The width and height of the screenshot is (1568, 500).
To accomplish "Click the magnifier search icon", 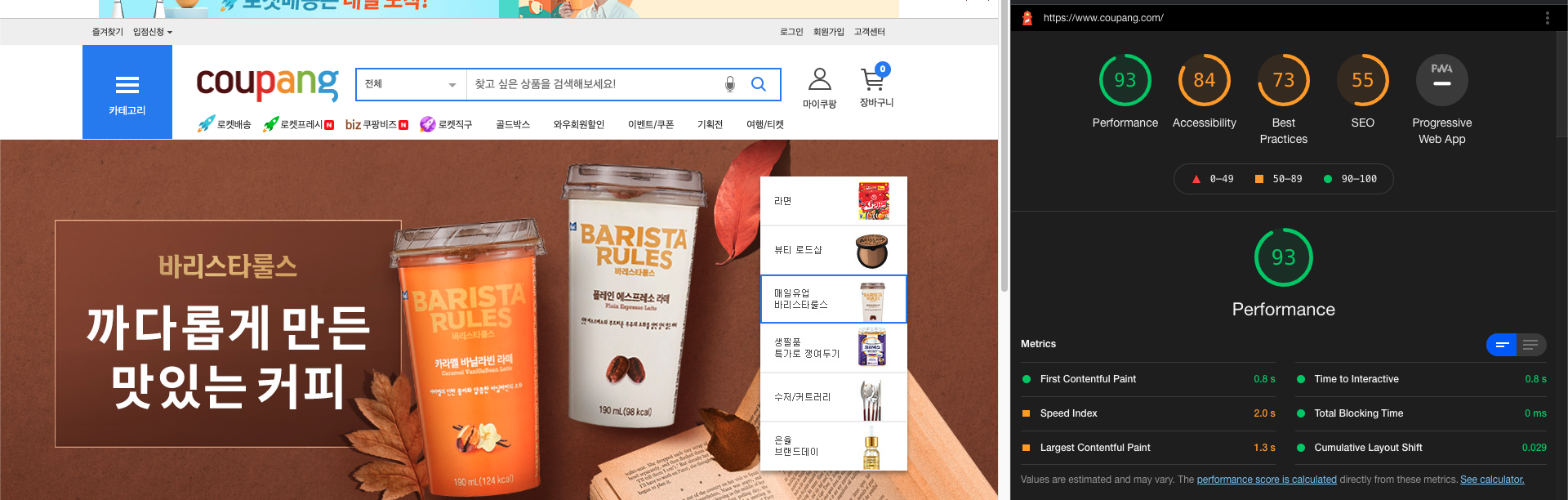I will pyautogui.click(x=759, y=84).
